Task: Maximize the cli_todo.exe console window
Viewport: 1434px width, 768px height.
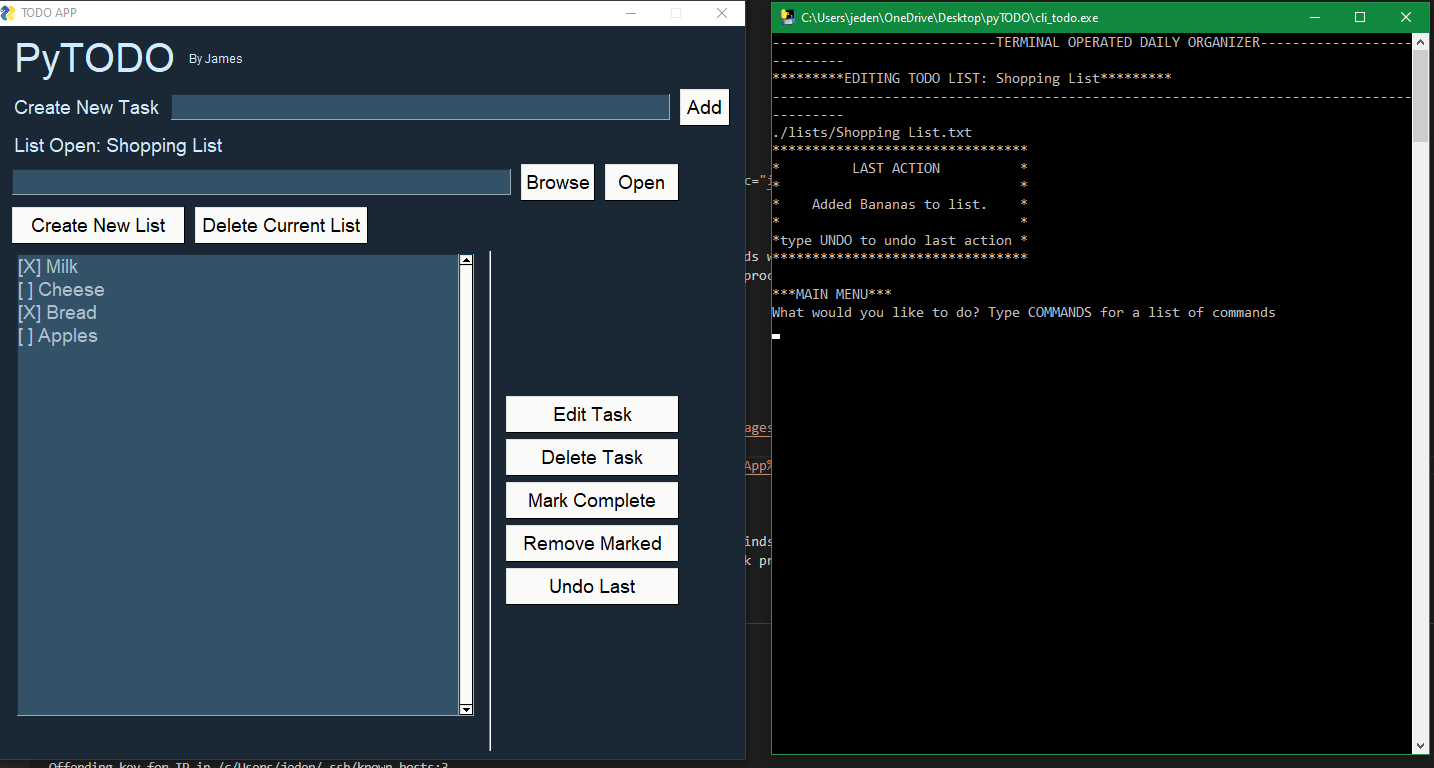Action: [x=1360, y=17]
